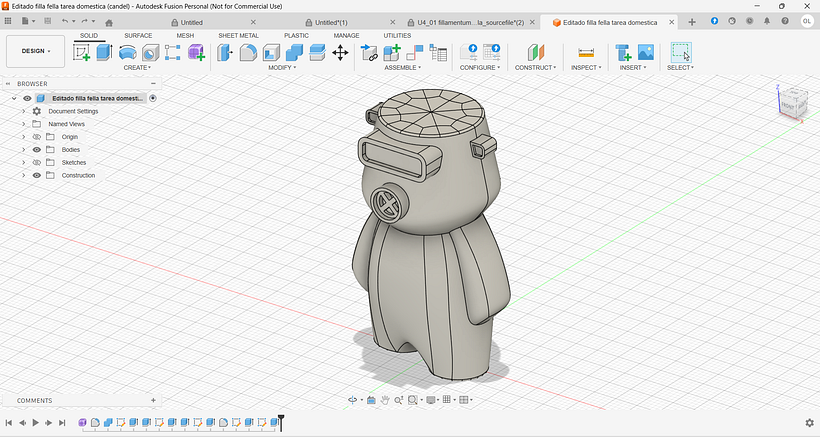Open the Surface ribbon tab
This screenshot has height=437, width=820.
coord(138,35)
